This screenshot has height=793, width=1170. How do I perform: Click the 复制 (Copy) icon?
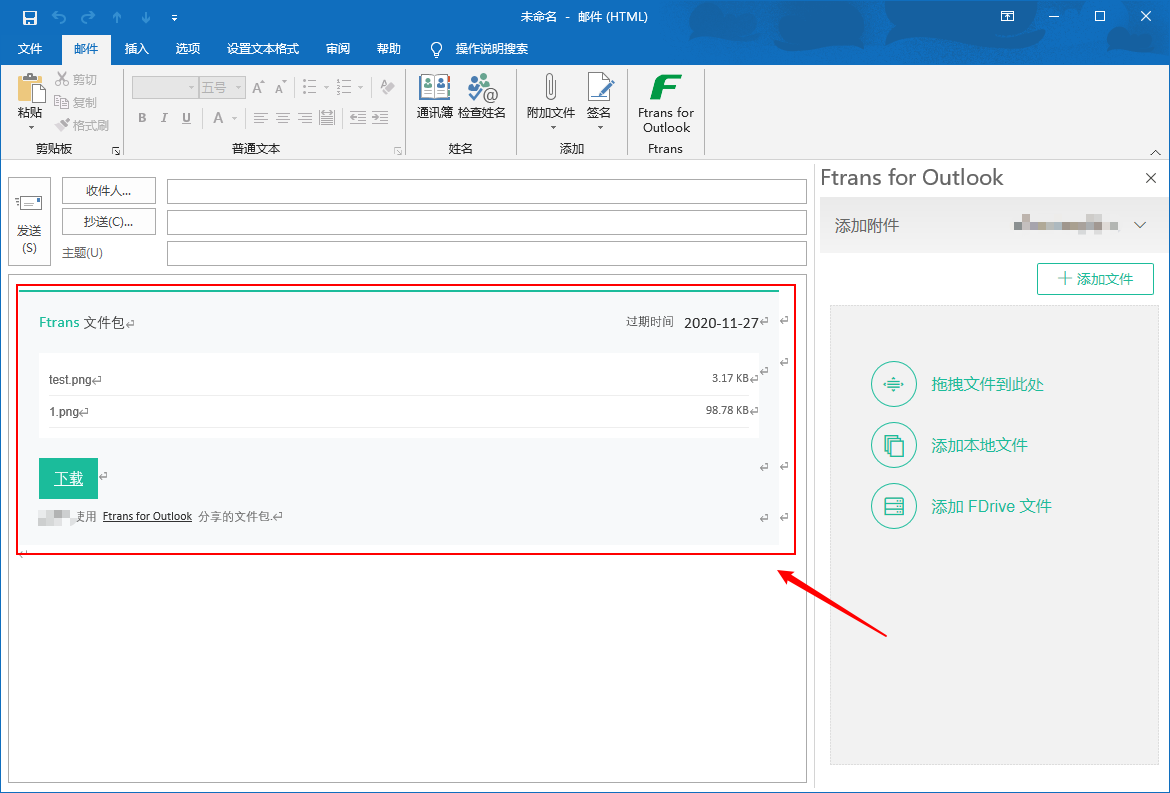pos(62,101)
